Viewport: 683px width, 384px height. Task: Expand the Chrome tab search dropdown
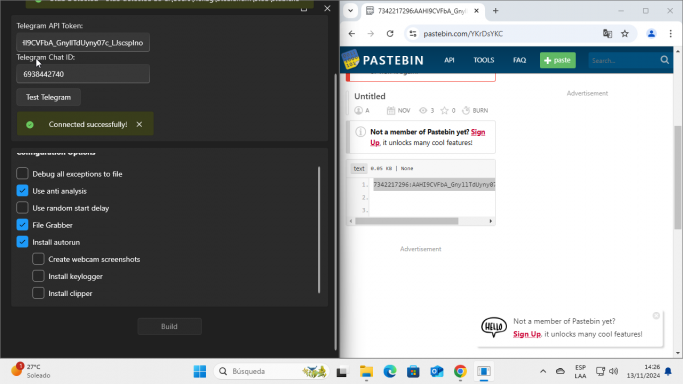pyautogui.click(x=350, y=11)
